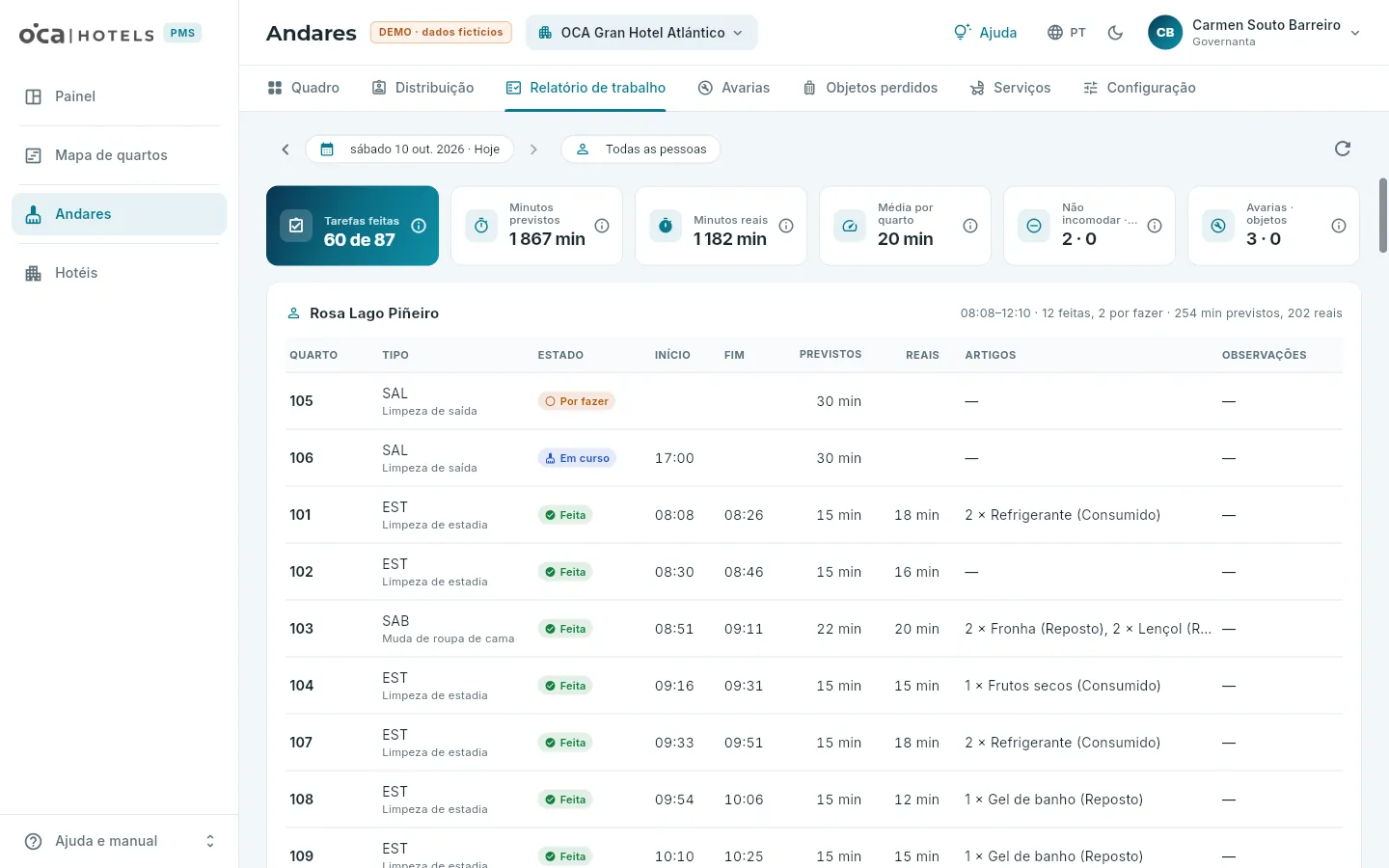
Task: Go to next day arrow
Action: [533, 149]
